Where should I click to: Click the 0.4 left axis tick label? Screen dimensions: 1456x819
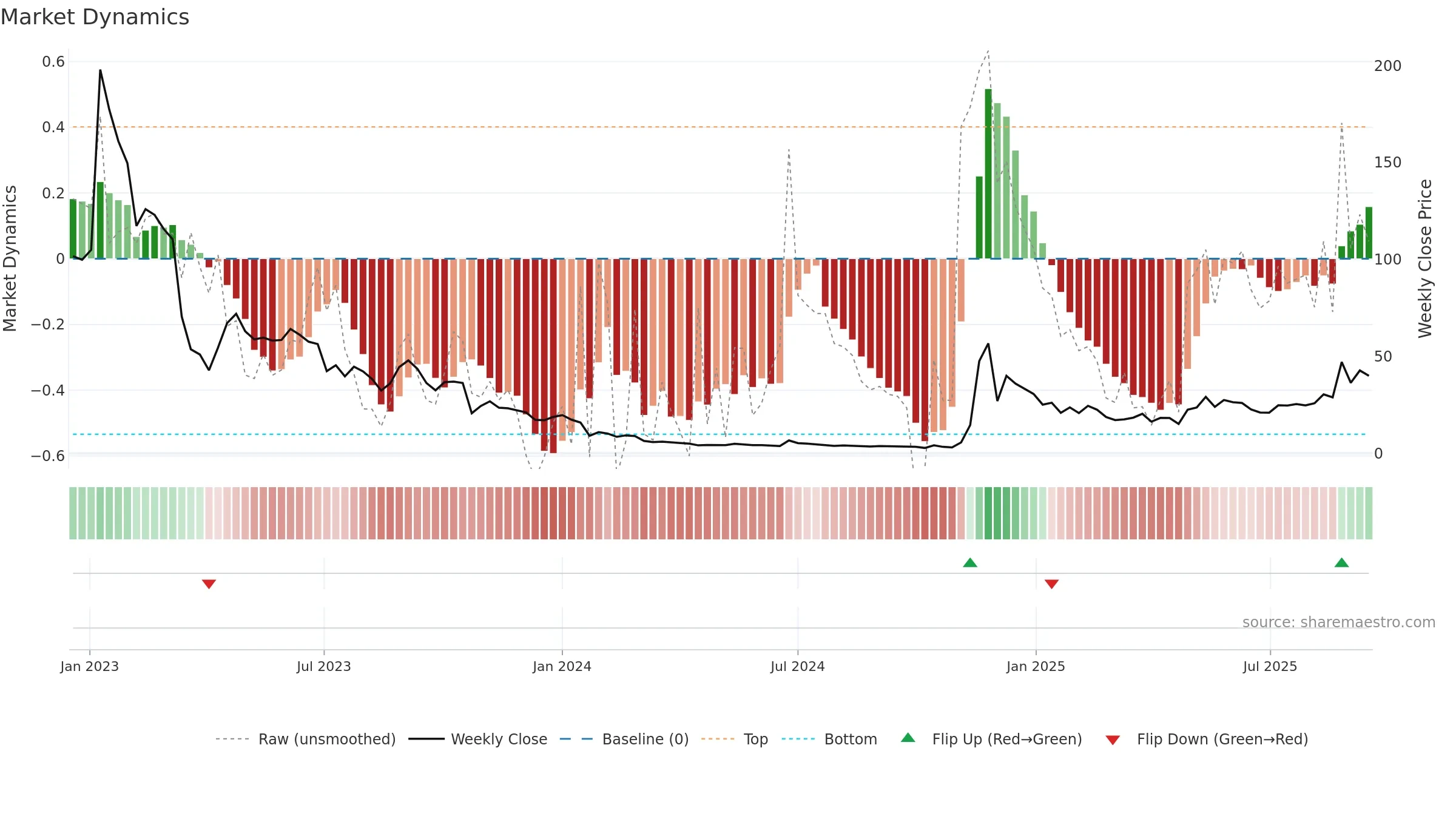[x=53, y=127]
